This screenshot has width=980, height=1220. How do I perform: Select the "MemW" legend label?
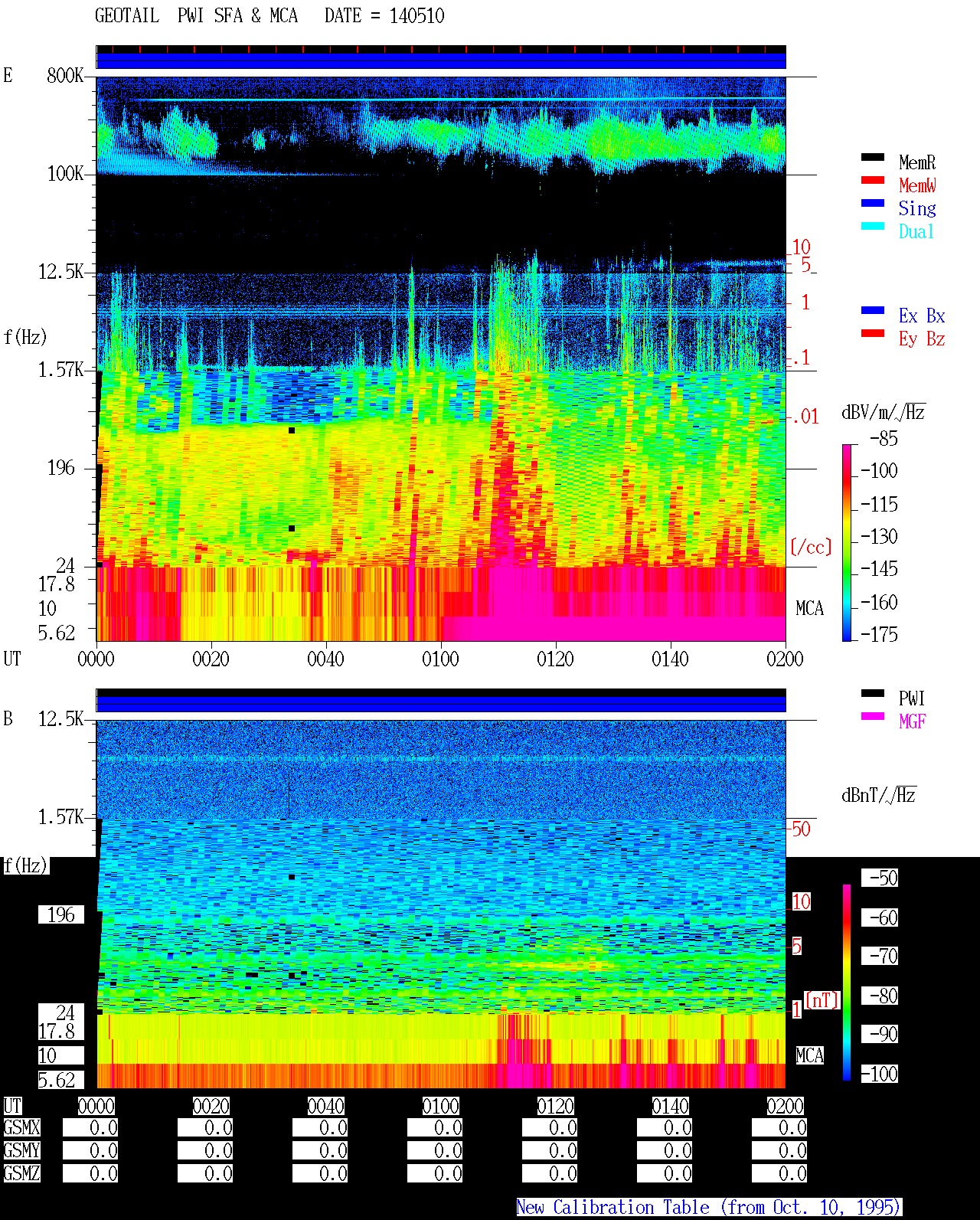coord(917,185)
